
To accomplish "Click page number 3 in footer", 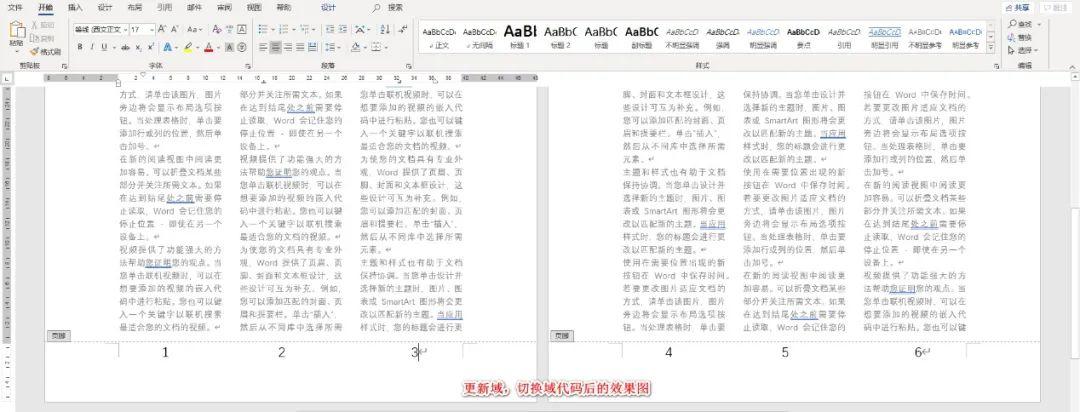I will pos(415,353).
